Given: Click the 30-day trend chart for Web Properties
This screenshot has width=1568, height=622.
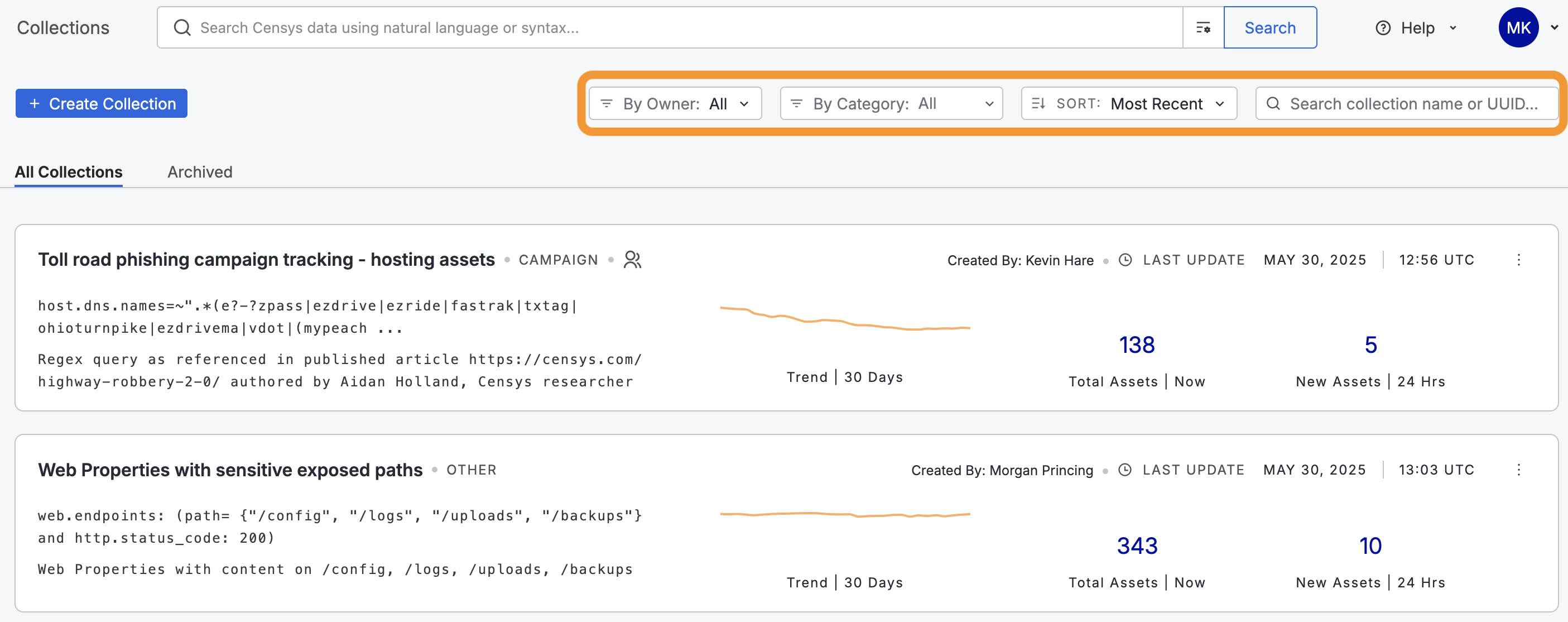Looking at the screenshot, I should coord(844,515).
